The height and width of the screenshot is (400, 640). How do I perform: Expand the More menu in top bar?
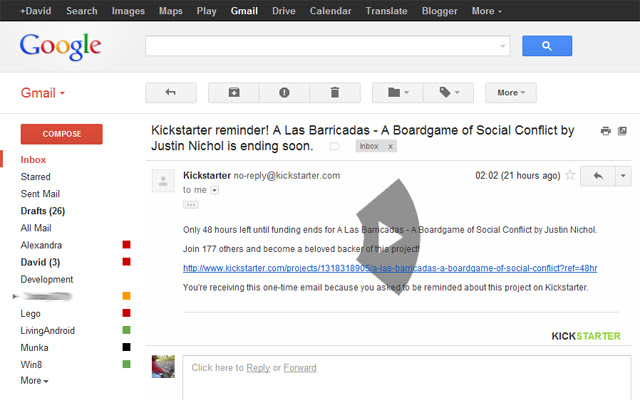(x=487, y=11)
